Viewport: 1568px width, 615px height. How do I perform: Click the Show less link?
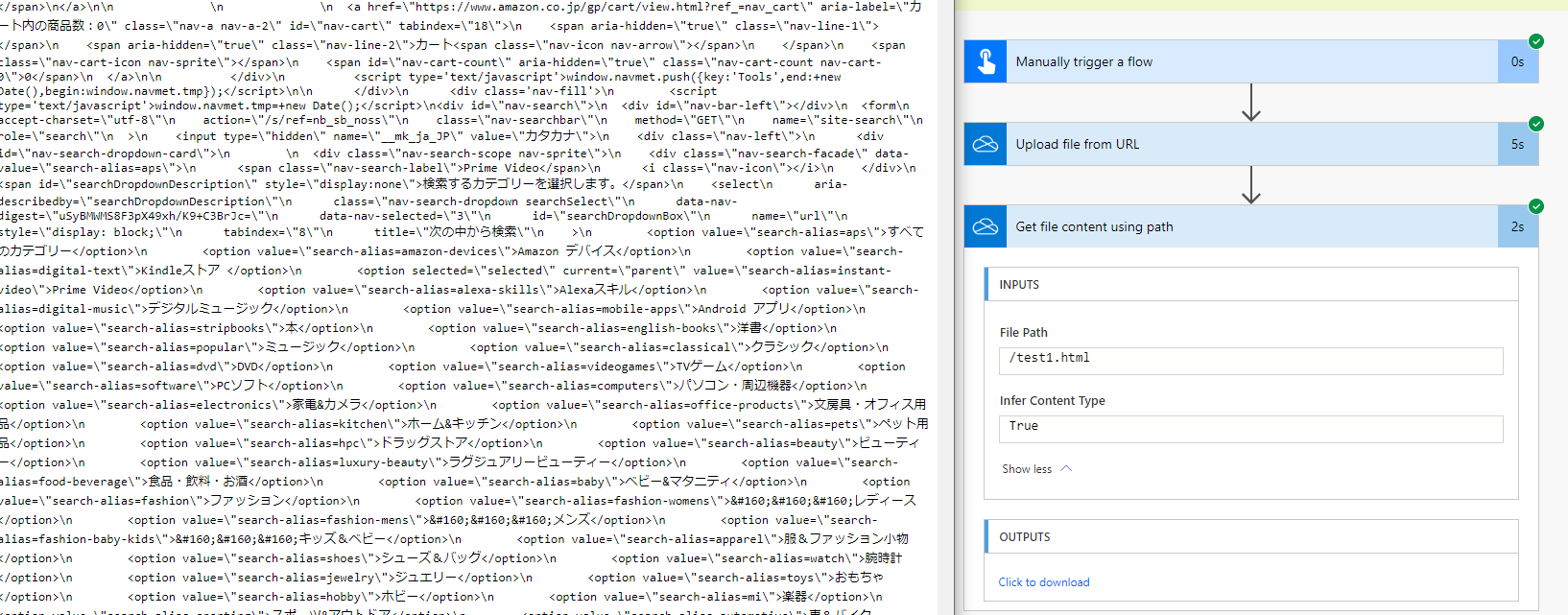pyautogui.click(x=1027, y=469)
